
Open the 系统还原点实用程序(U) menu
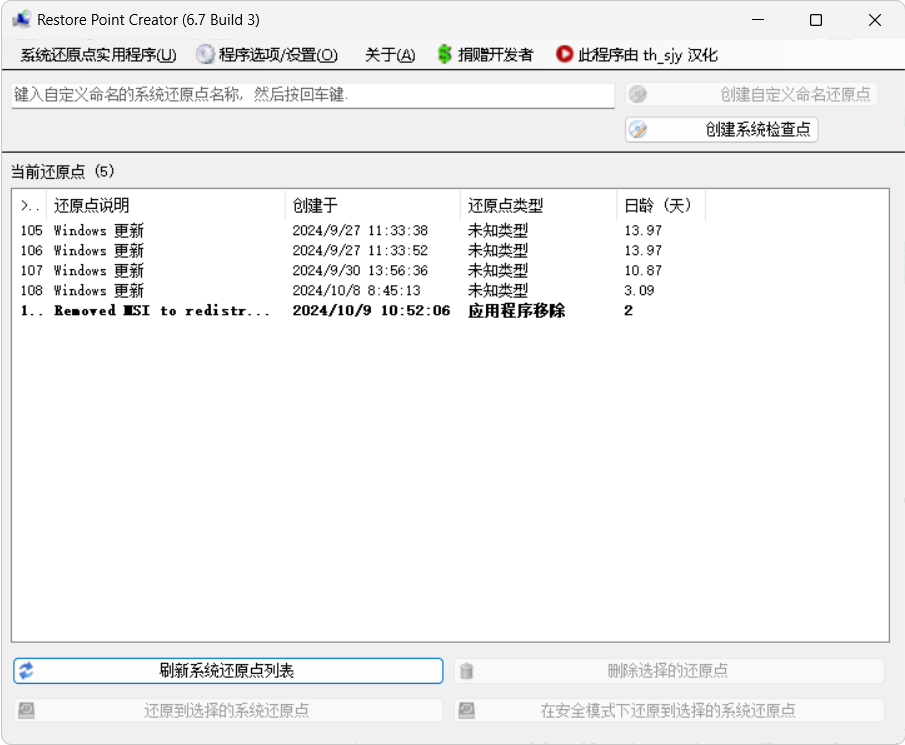point(98,55)
